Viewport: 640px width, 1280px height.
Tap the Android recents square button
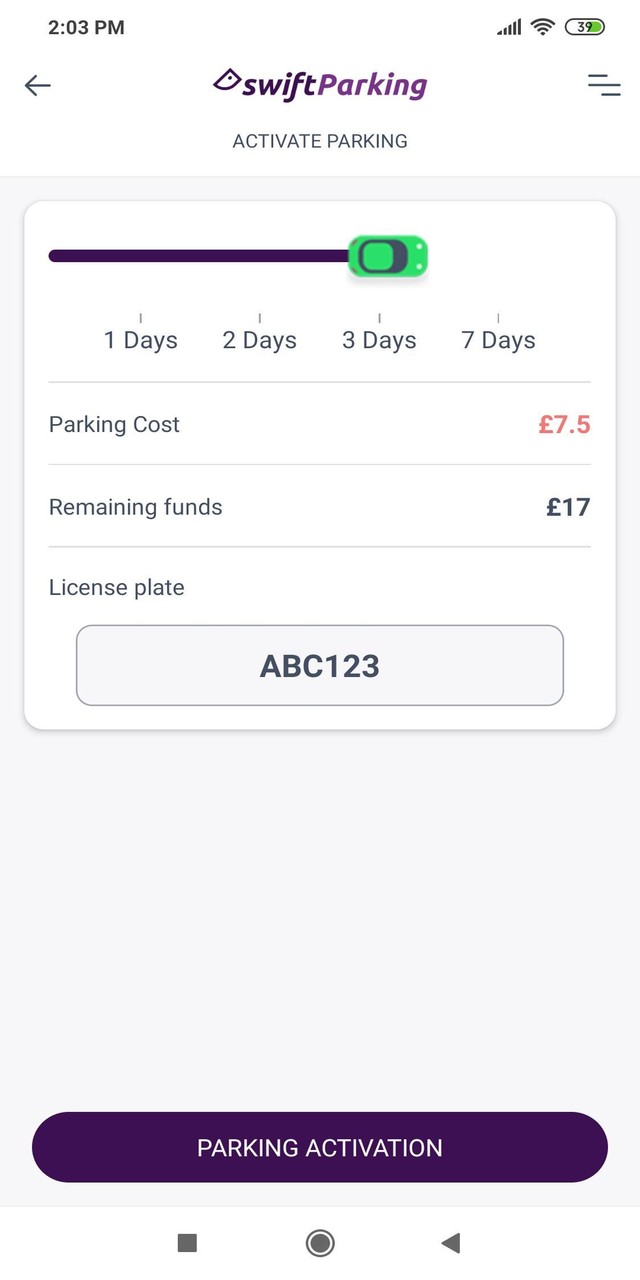pyautogui.click(x=186, y=1242)
